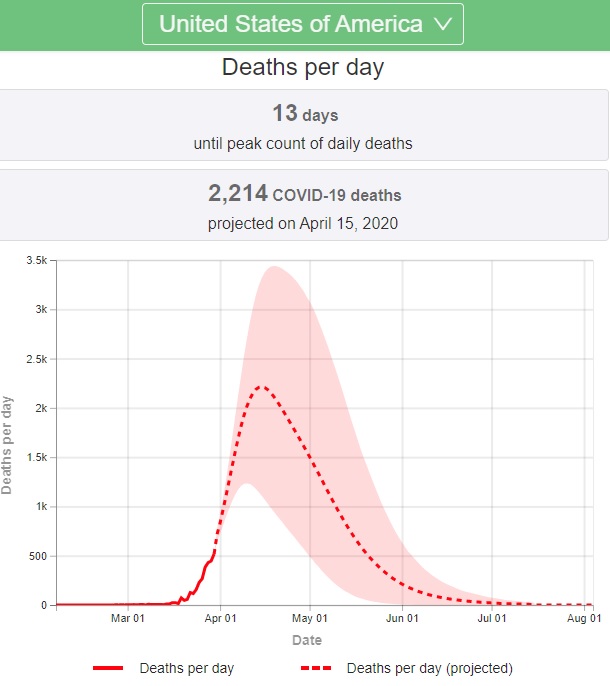Click the 2k y-axis tick label
610x686 pixels.
[x=41, y=408]
